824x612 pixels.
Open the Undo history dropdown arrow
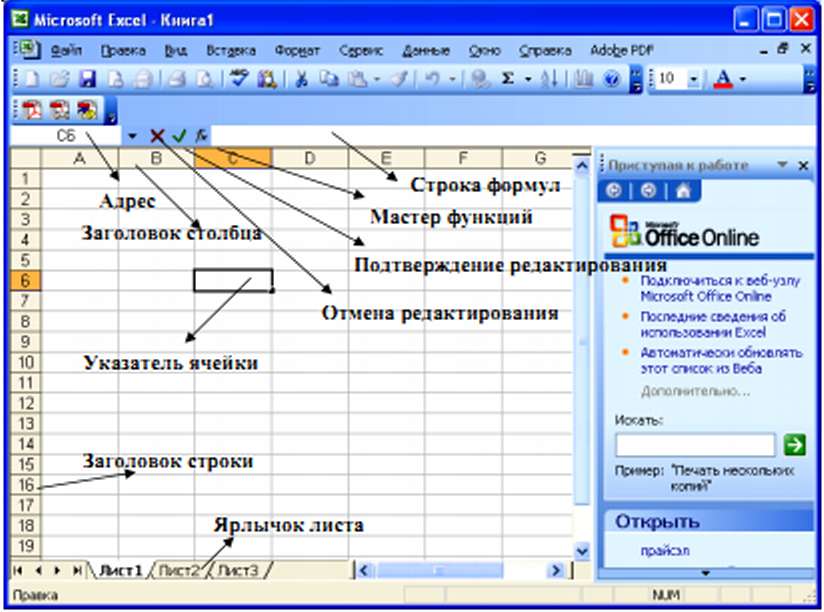(451, 79)
